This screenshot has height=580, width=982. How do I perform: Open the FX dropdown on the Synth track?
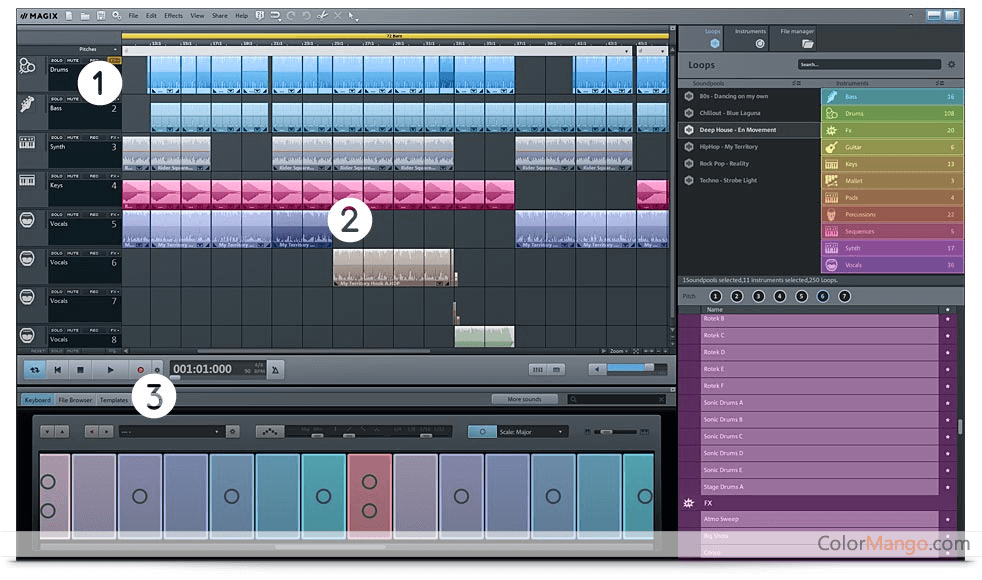pyautogui.click(x=115, y=138)
